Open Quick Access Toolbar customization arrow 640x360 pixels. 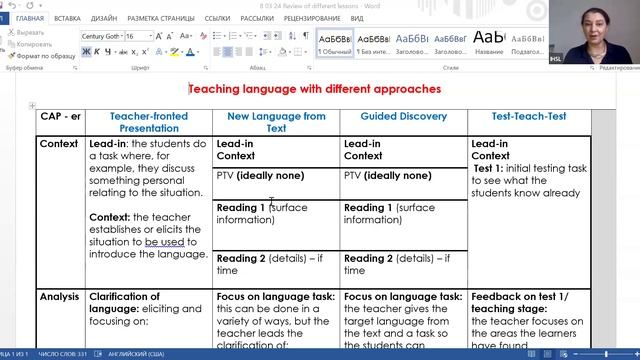(40, 6)
